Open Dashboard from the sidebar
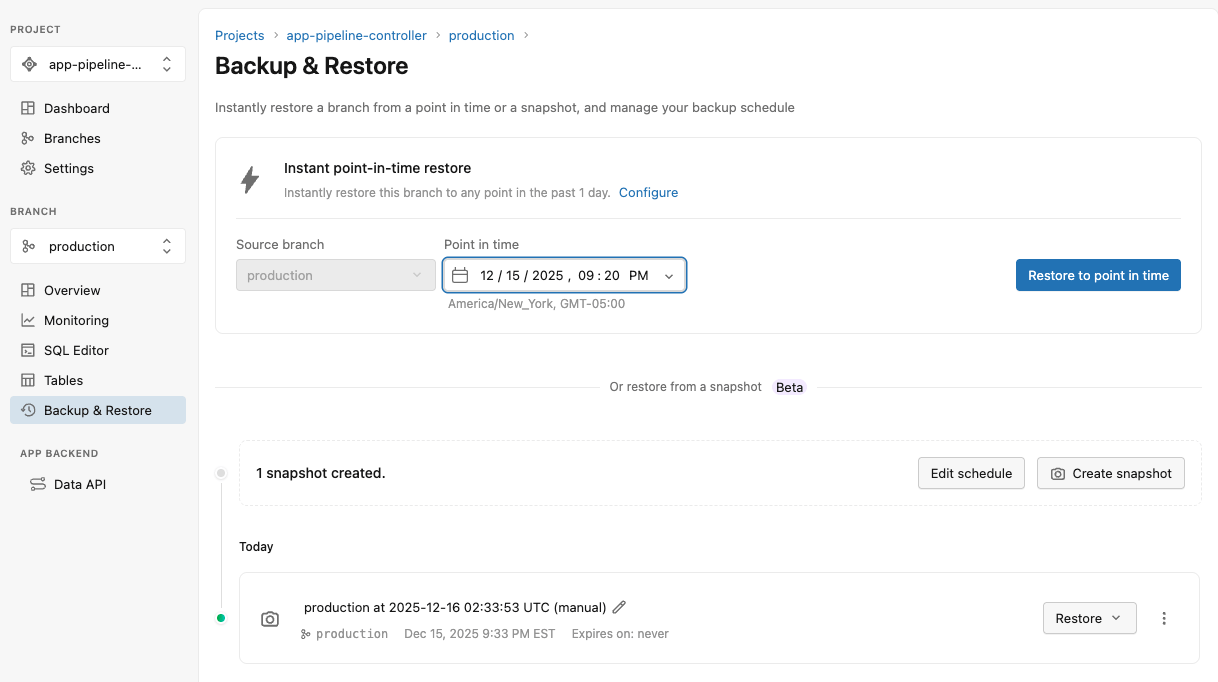The width and height of the screenshot is (1218, 682). click(x=76, y=108)
